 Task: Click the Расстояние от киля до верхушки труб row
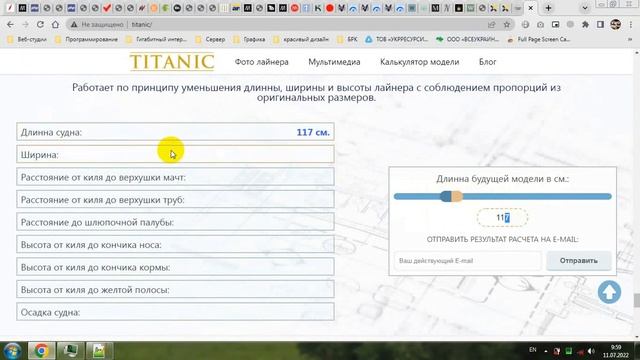176,199
